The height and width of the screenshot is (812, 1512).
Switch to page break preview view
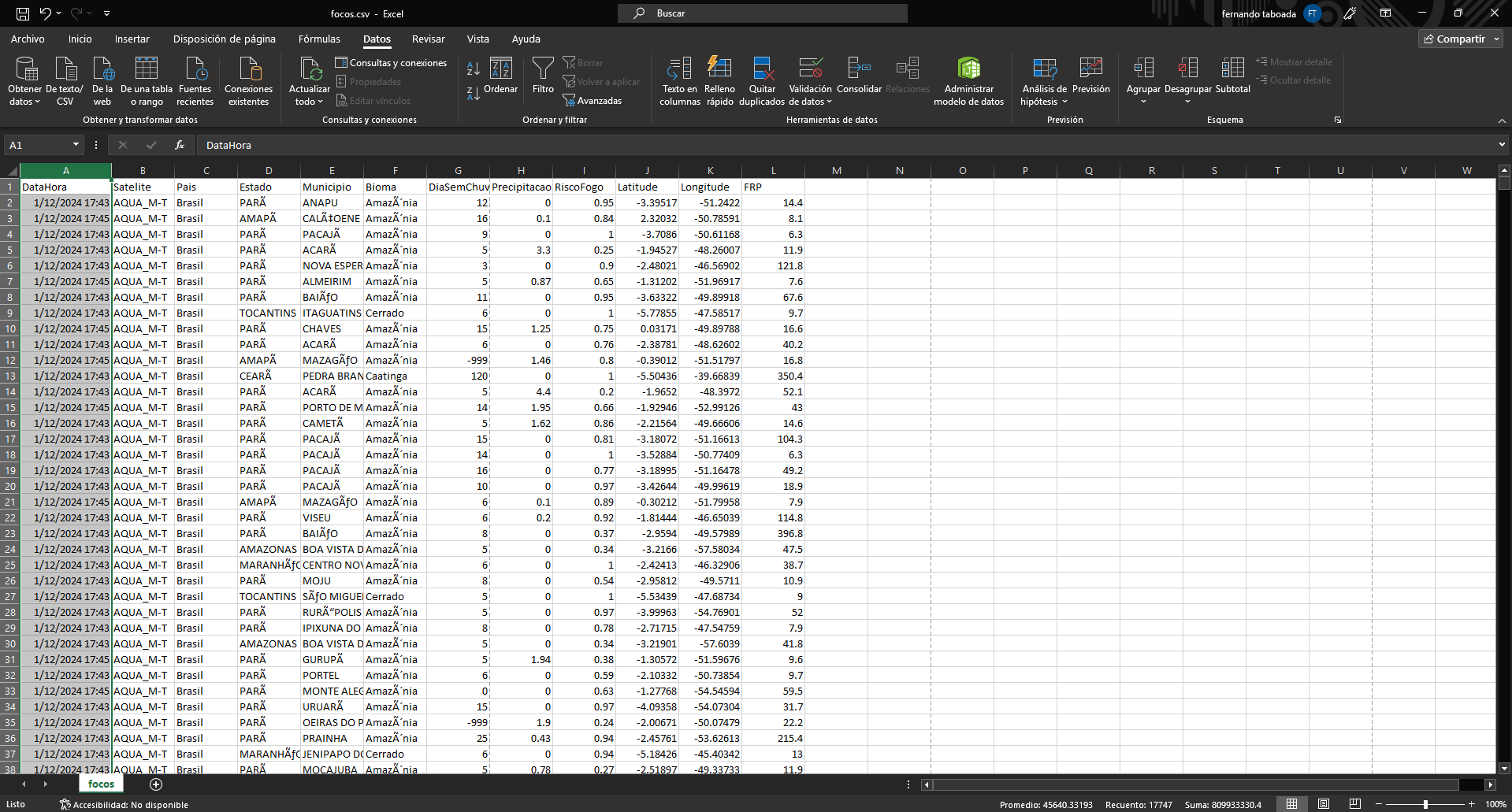[1355, 804]
